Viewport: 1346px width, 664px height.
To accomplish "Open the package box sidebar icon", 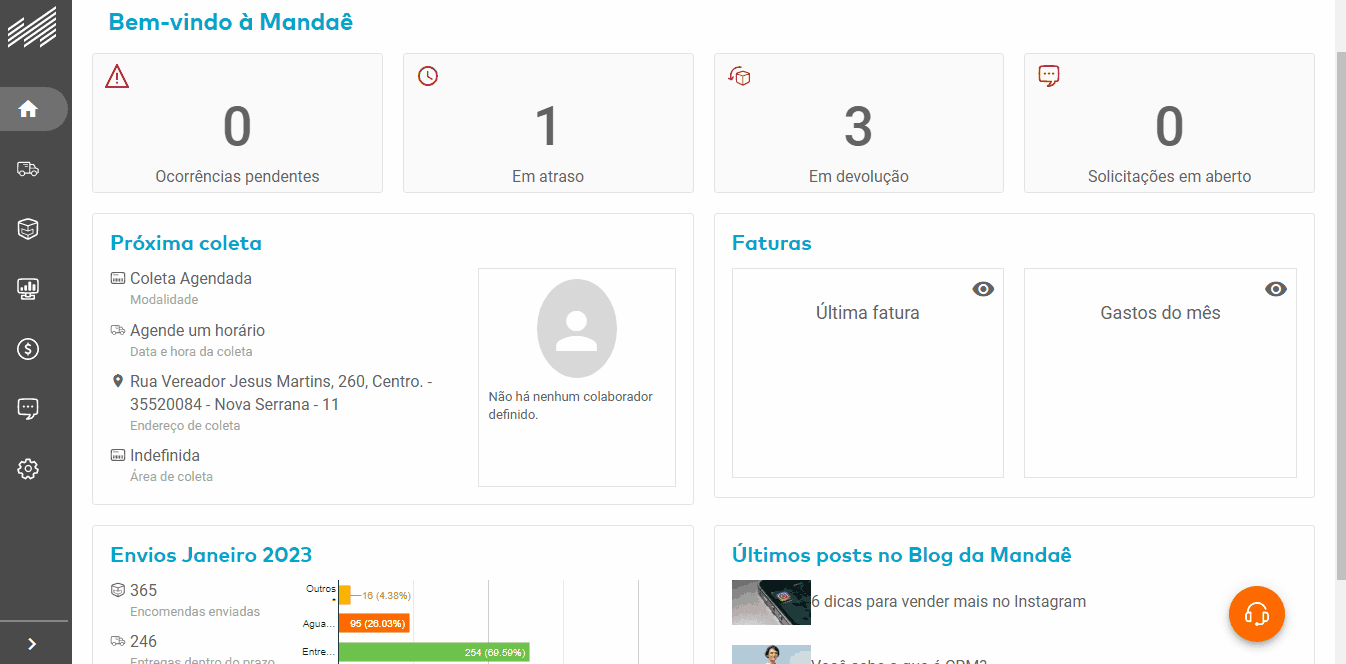I will point(28,229).
